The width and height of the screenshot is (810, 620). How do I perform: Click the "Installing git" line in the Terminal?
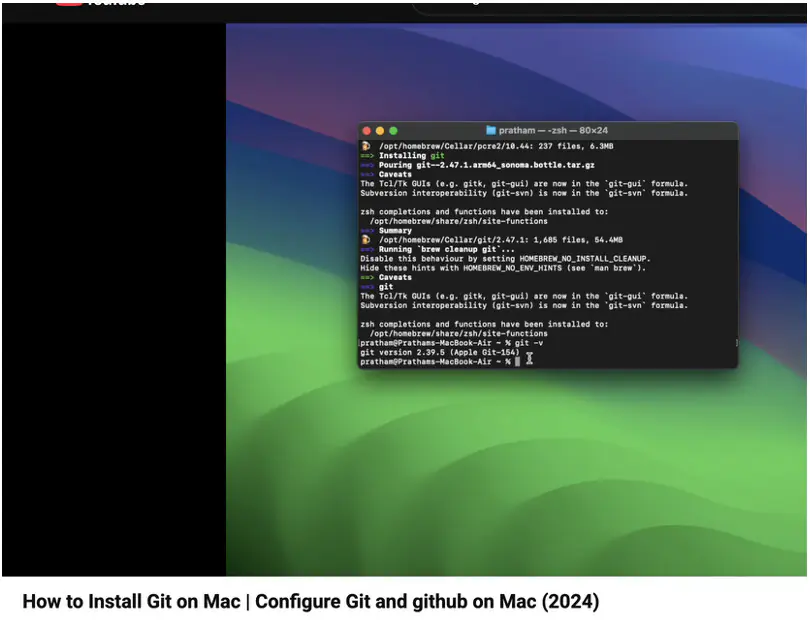coord(402,156)
